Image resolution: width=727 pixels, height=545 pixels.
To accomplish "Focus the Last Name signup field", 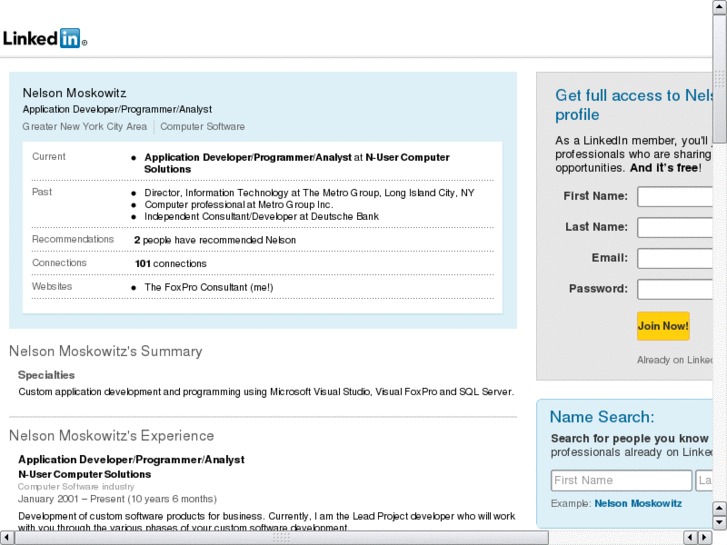I will click(675, 228).
